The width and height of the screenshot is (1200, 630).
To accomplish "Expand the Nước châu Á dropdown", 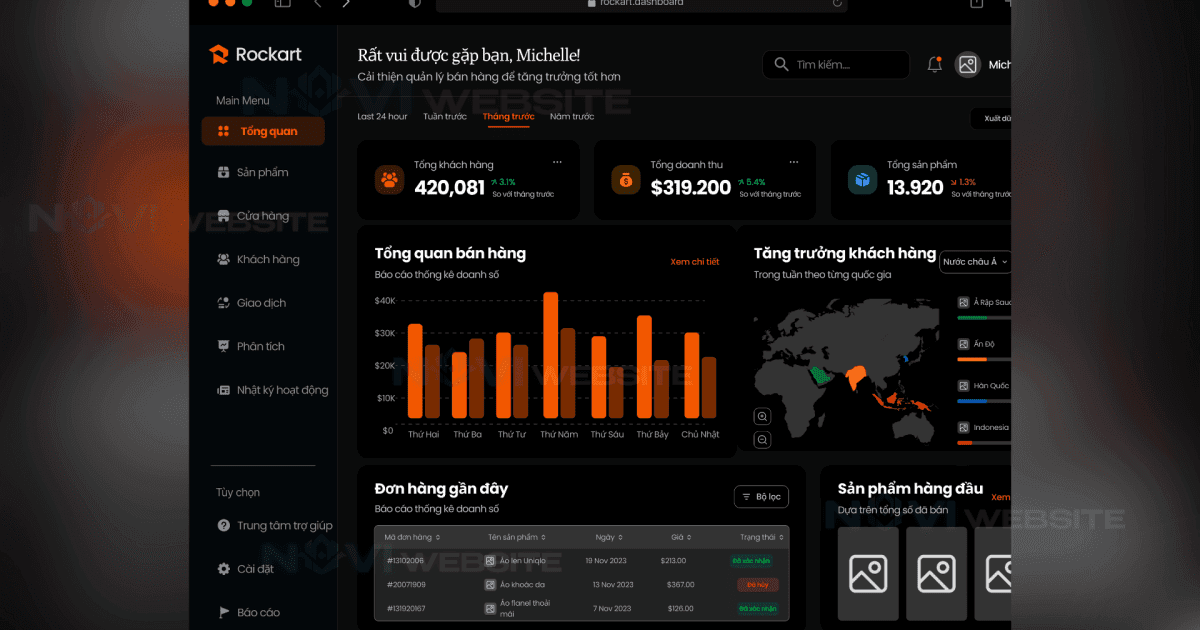I will click(974, 262).
